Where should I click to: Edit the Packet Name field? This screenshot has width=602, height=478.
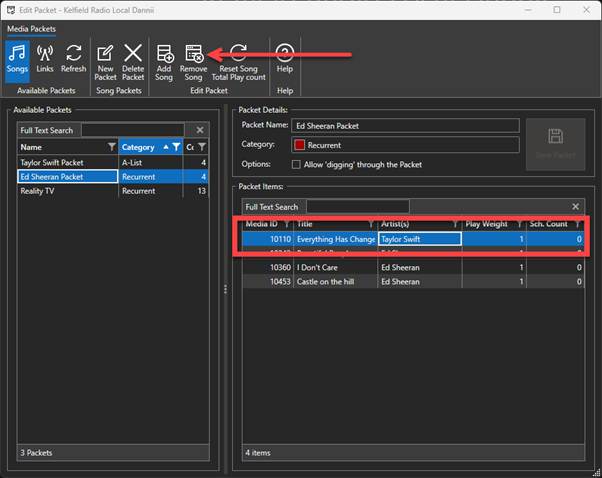[405, 126]
